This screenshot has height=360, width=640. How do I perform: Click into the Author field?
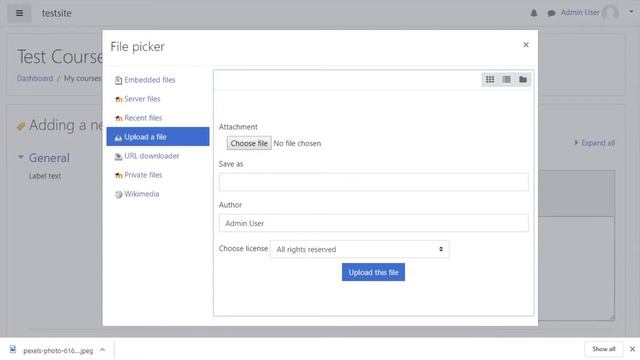373,223
